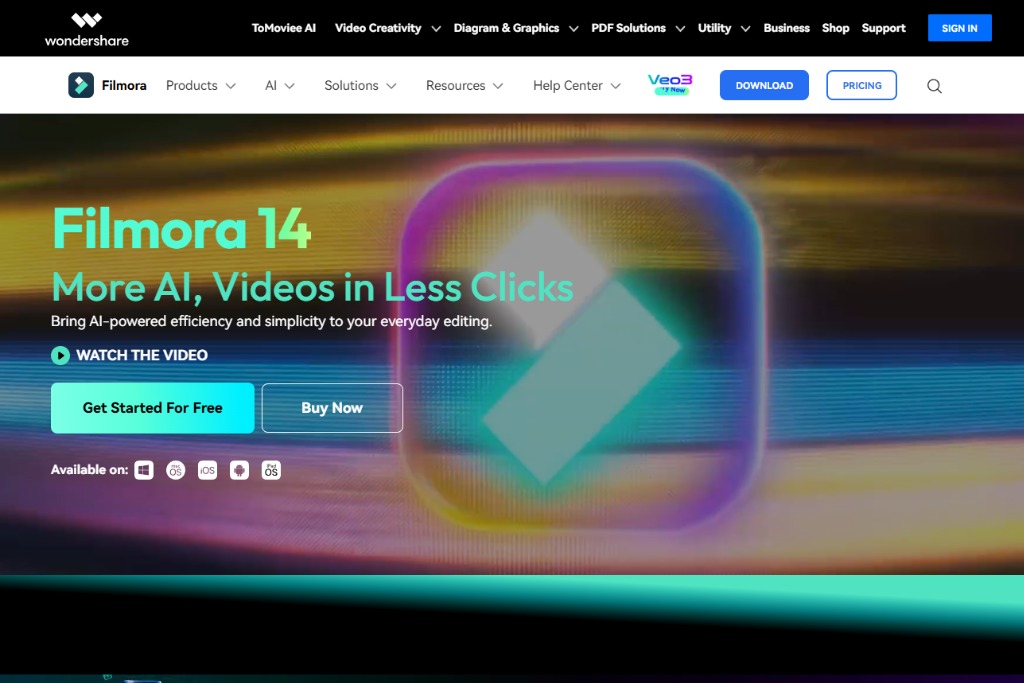Screen dimensions: 1024x683
Task: Select ToMoviee AI in the top menu
Action: click(x=283, y=28)
